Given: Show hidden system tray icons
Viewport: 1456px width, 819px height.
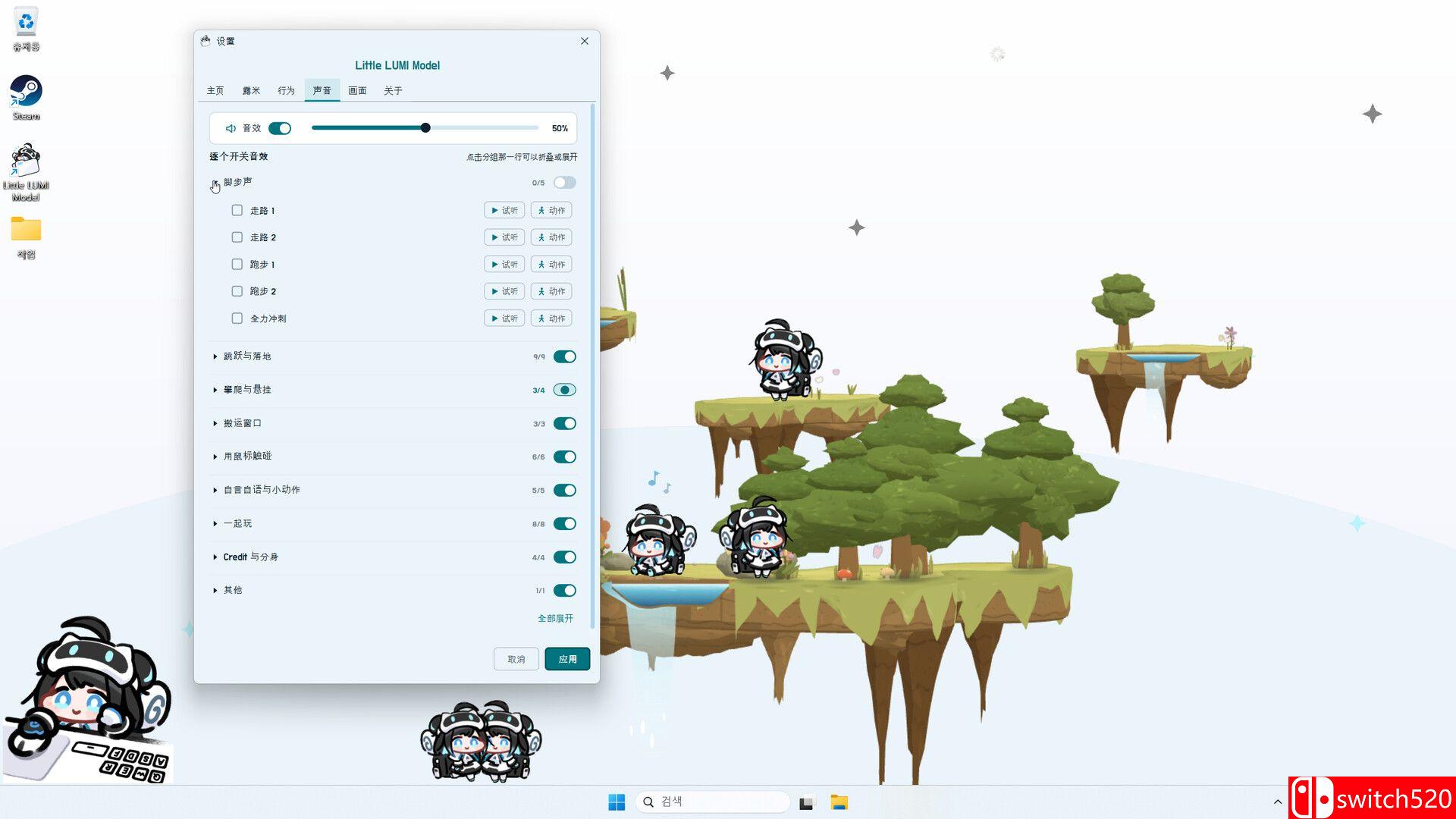Looking at the screenshot, I should 1277,802.
